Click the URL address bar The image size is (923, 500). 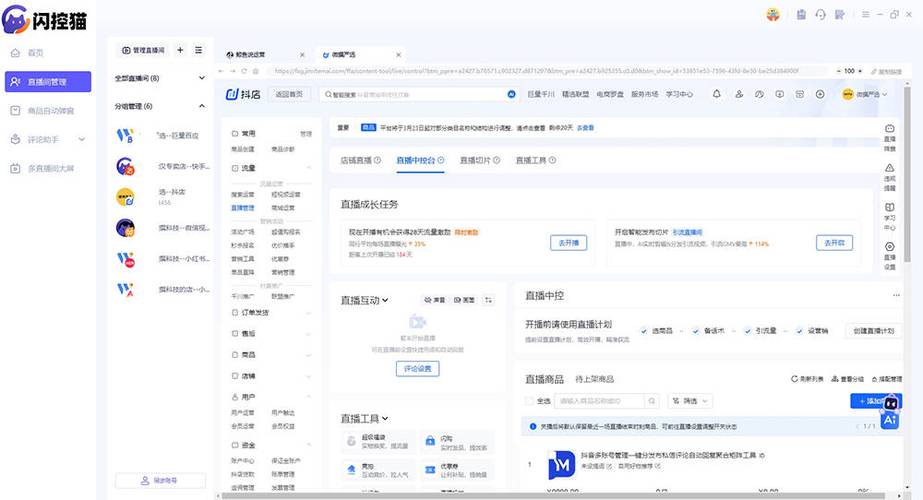536,71
